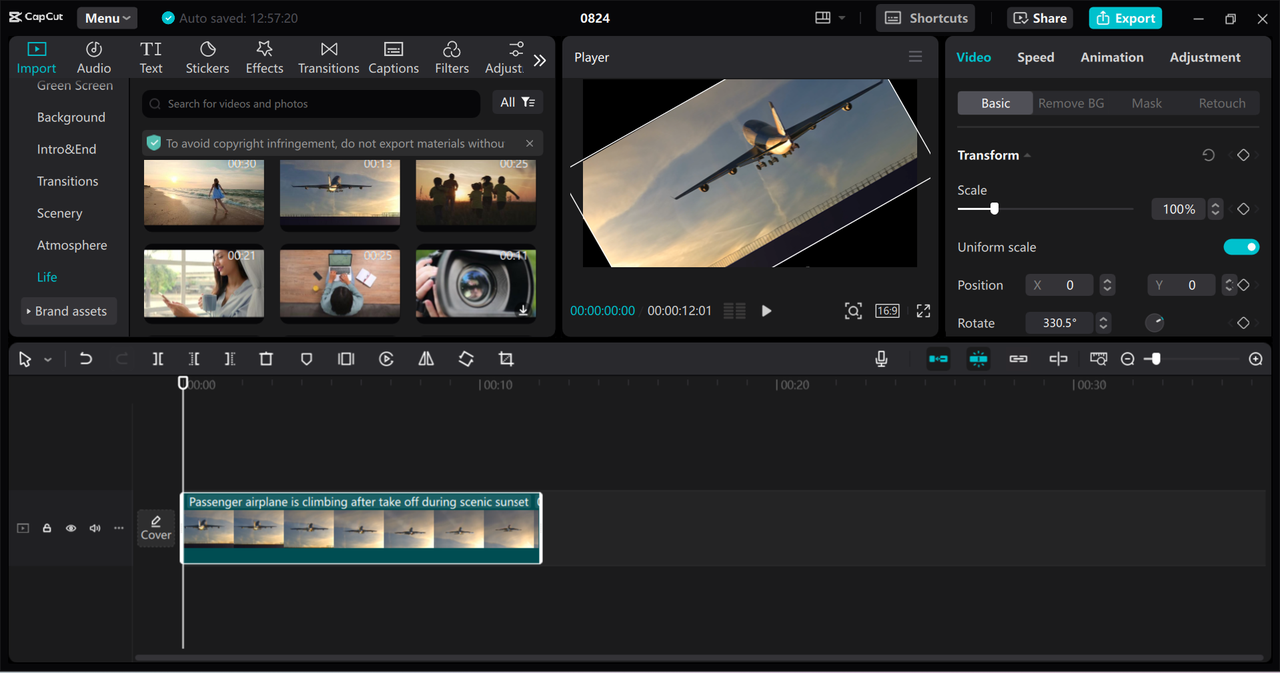Screen dimensions: 1280x673
Task: Toggle auto snapping
Action: pyautogui.click(x=978, y=359)
